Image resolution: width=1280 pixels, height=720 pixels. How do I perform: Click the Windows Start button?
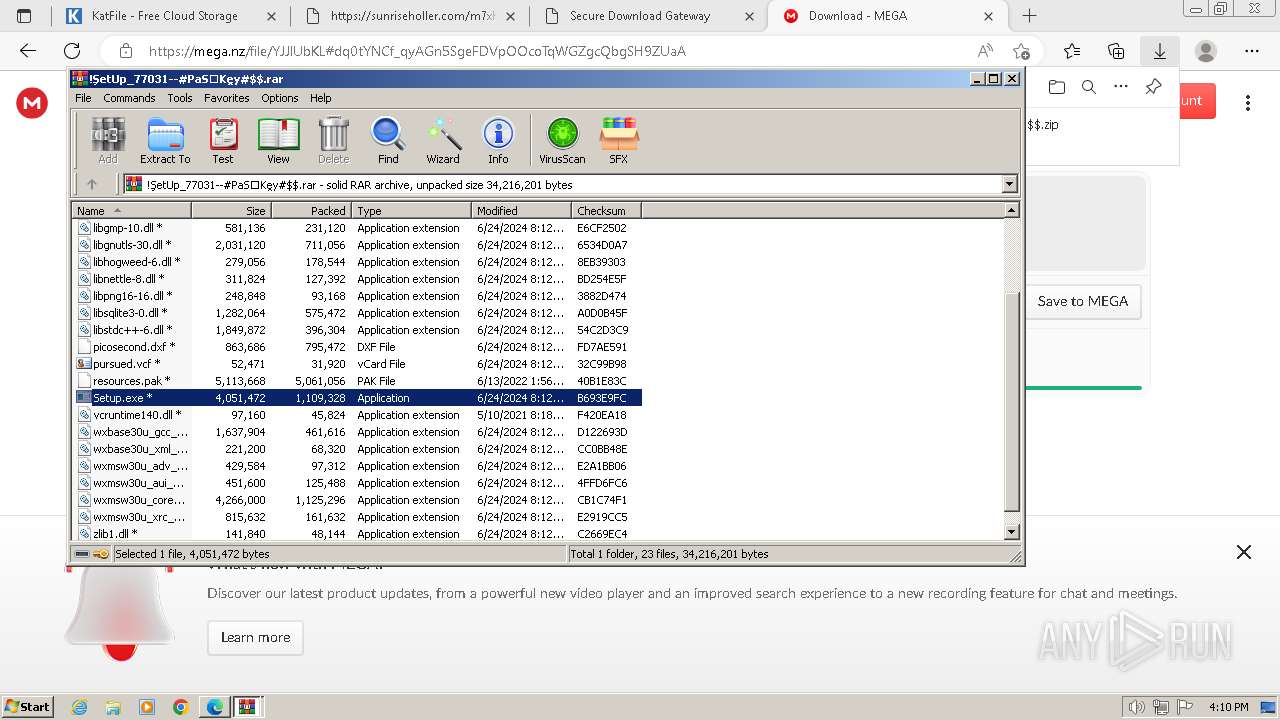pos(28,707)
